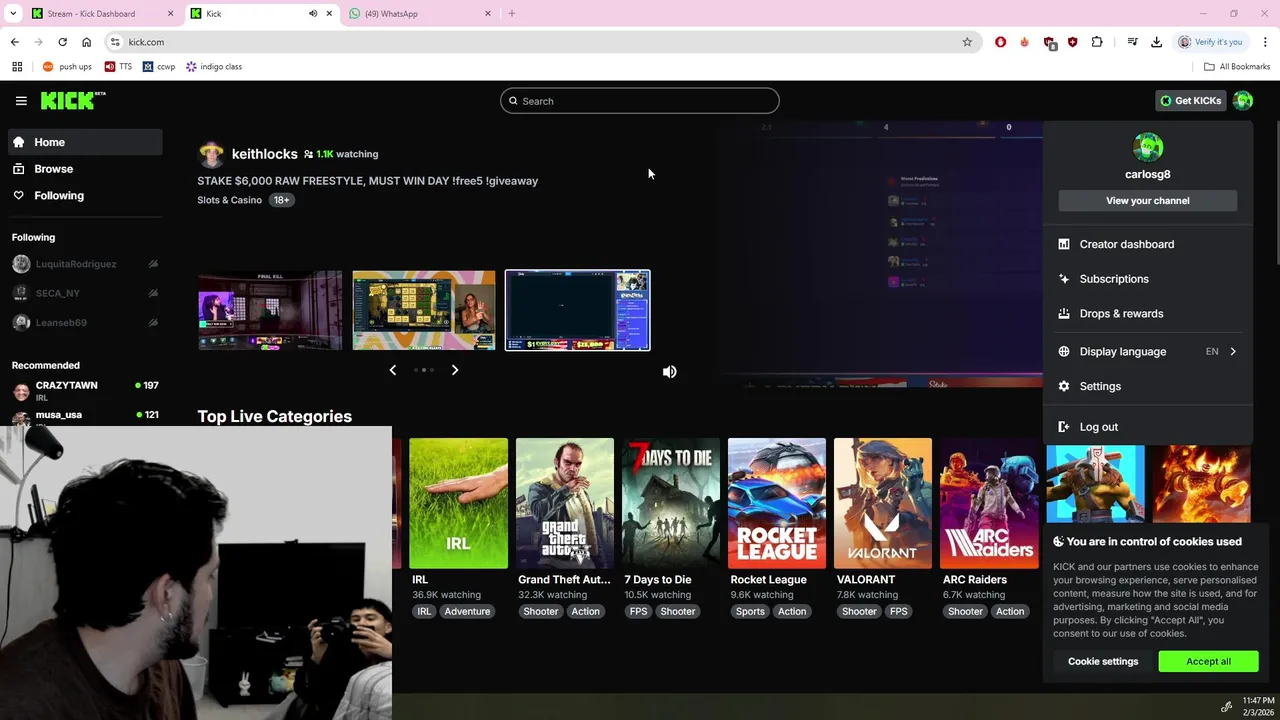The width and height of the screenshot is (1280, 720).
Task: Open Chrome three-dot menu
Action: (1266, 42)
